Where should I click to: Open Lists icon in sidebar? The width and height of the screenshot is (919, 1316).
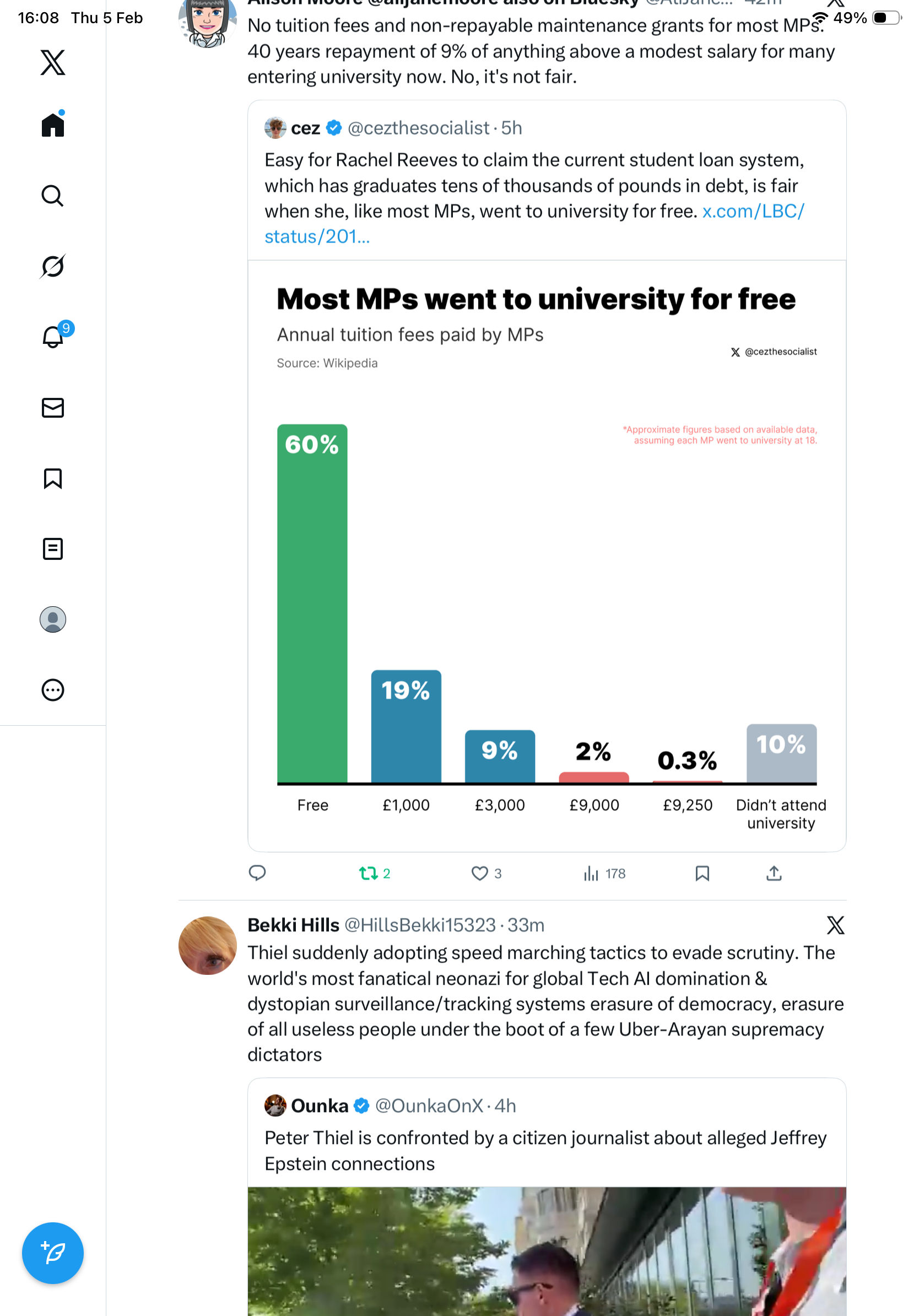coord(53,548)
